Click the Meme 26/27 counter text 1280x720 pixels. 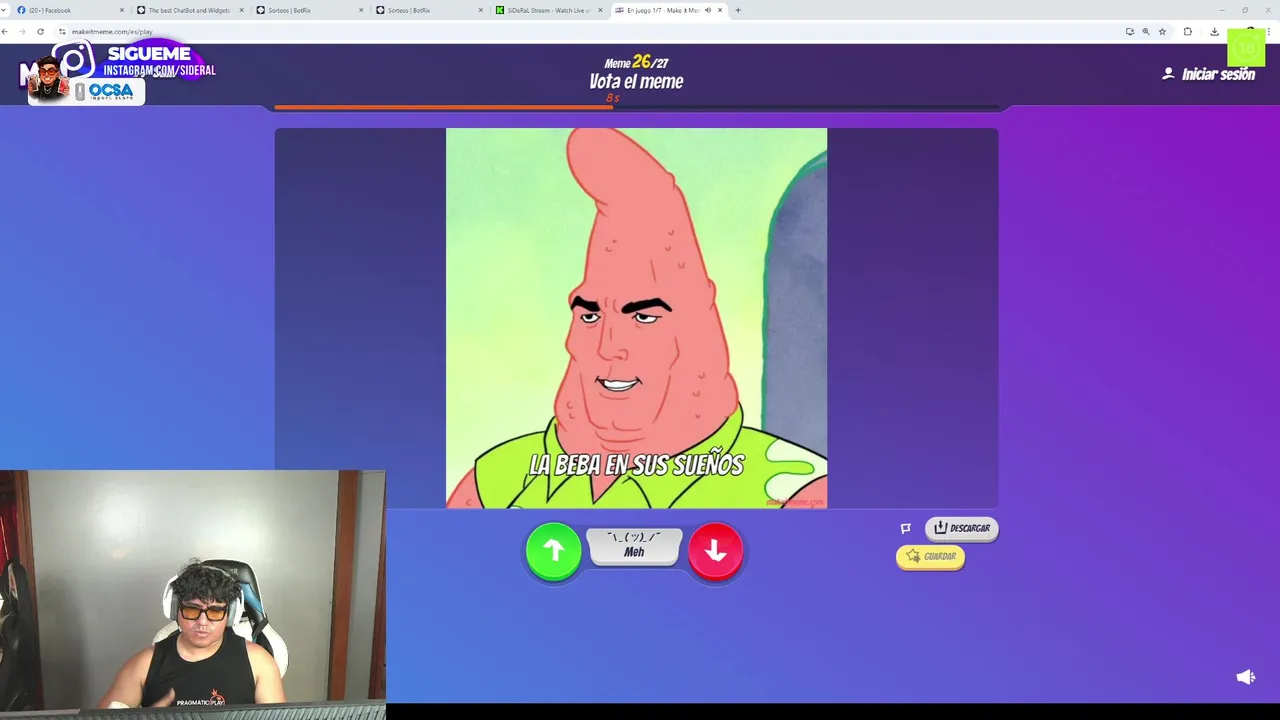(x=636, y=62)
